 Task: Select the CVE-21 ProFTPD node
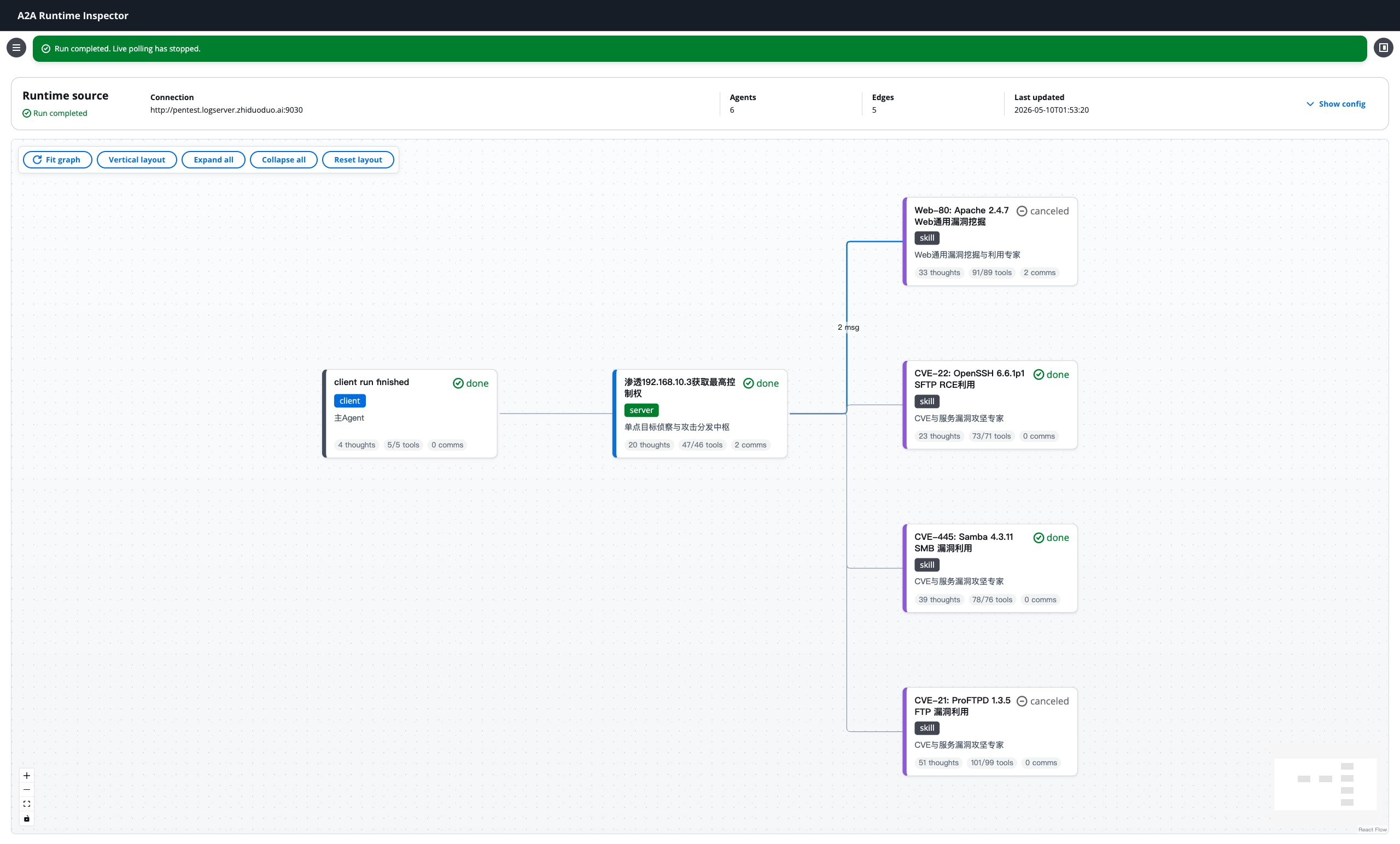(990, 731)
